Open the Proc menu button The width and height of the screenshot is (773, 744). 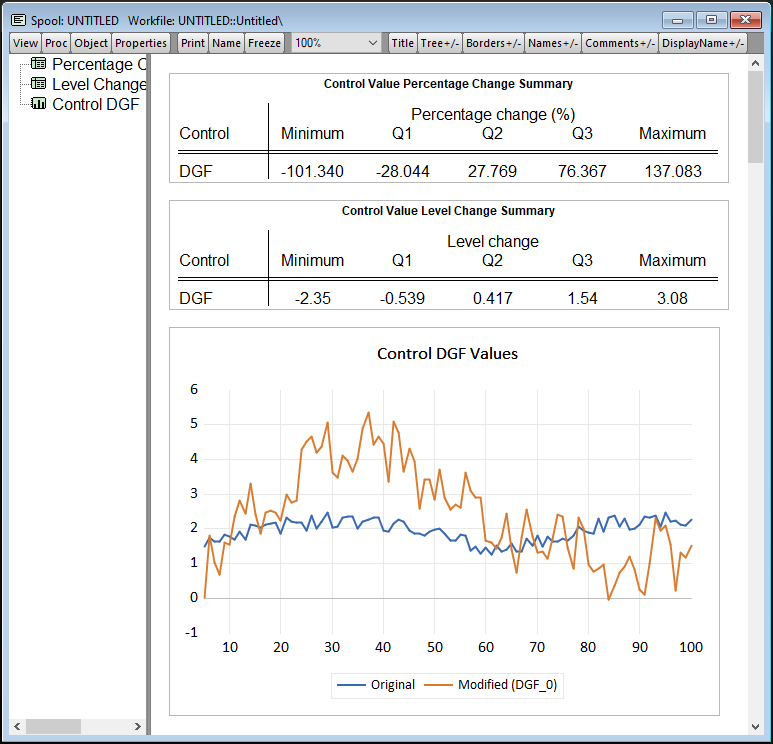coord(56,43)
